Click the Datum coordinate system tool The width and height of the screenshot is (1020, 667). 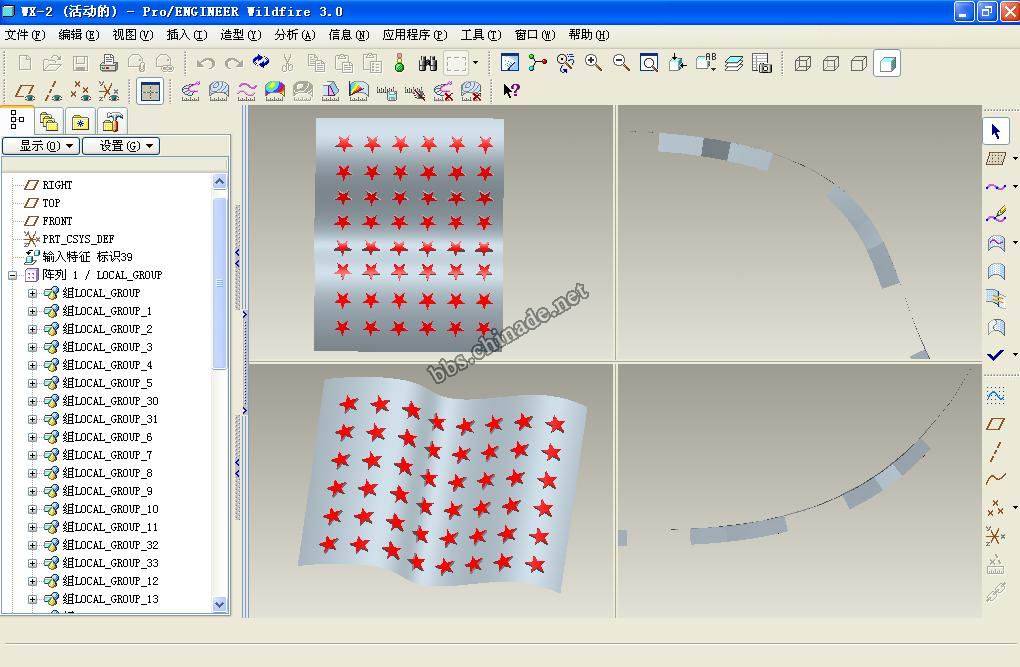(x=995, y=536)
